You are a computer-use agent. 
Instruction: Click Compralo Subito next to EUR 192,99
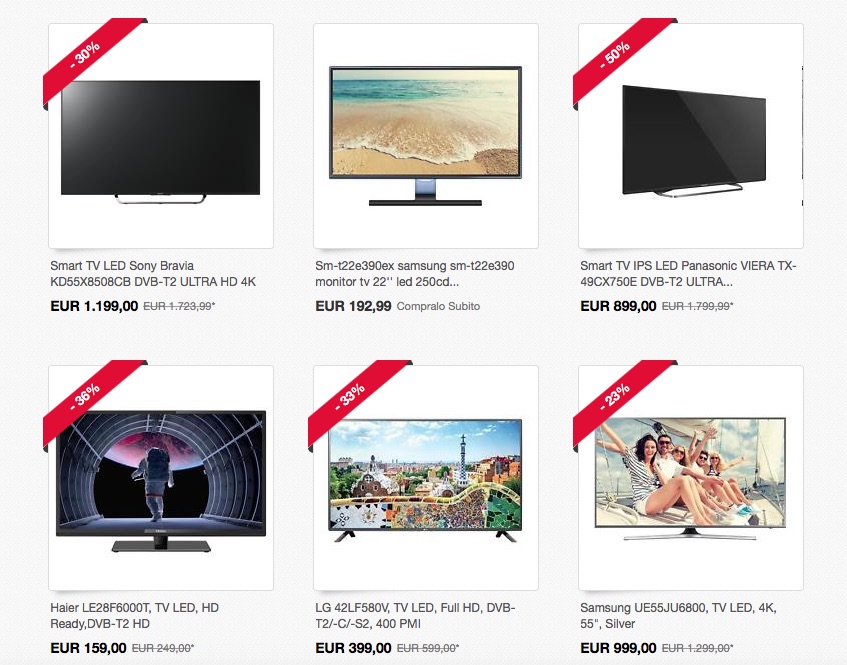click(438, 306)
